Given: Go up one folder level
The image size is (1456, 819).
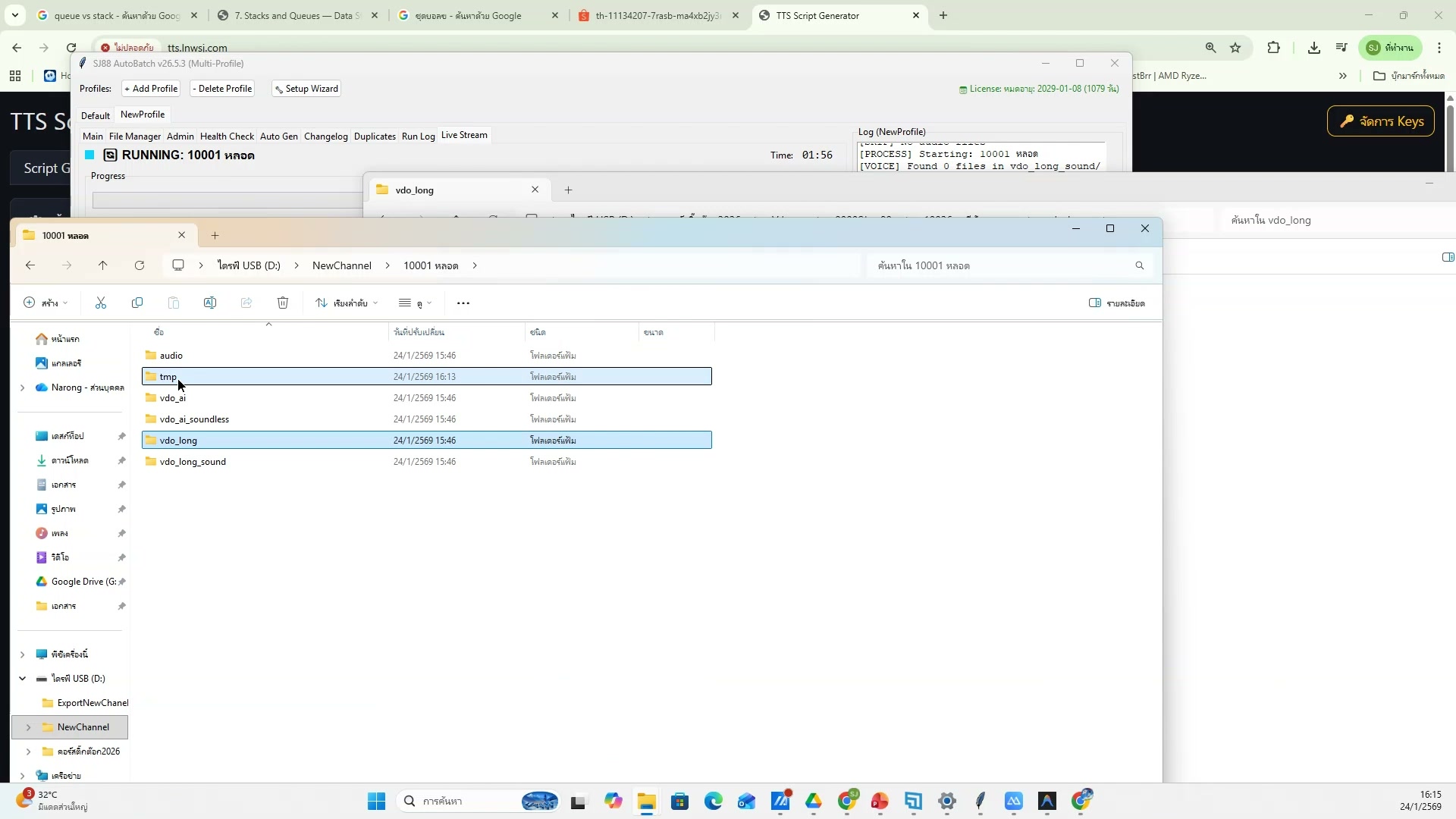Looking at the screenshot, I should [x=103, y=265].
